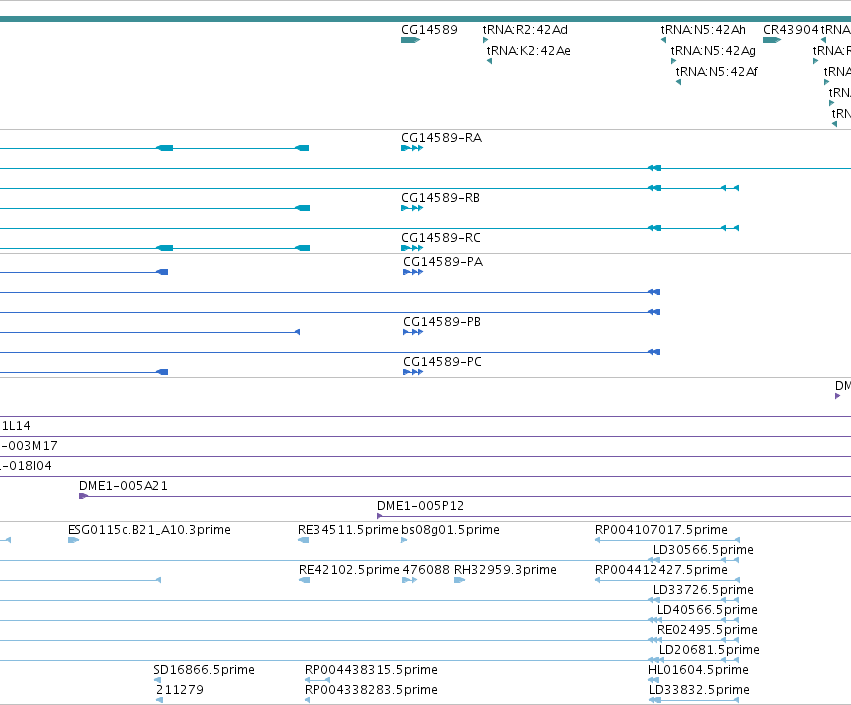The image size is (851, 705).
Task: Select the RP004412427.5prime EST label
Action: (661, 570)
